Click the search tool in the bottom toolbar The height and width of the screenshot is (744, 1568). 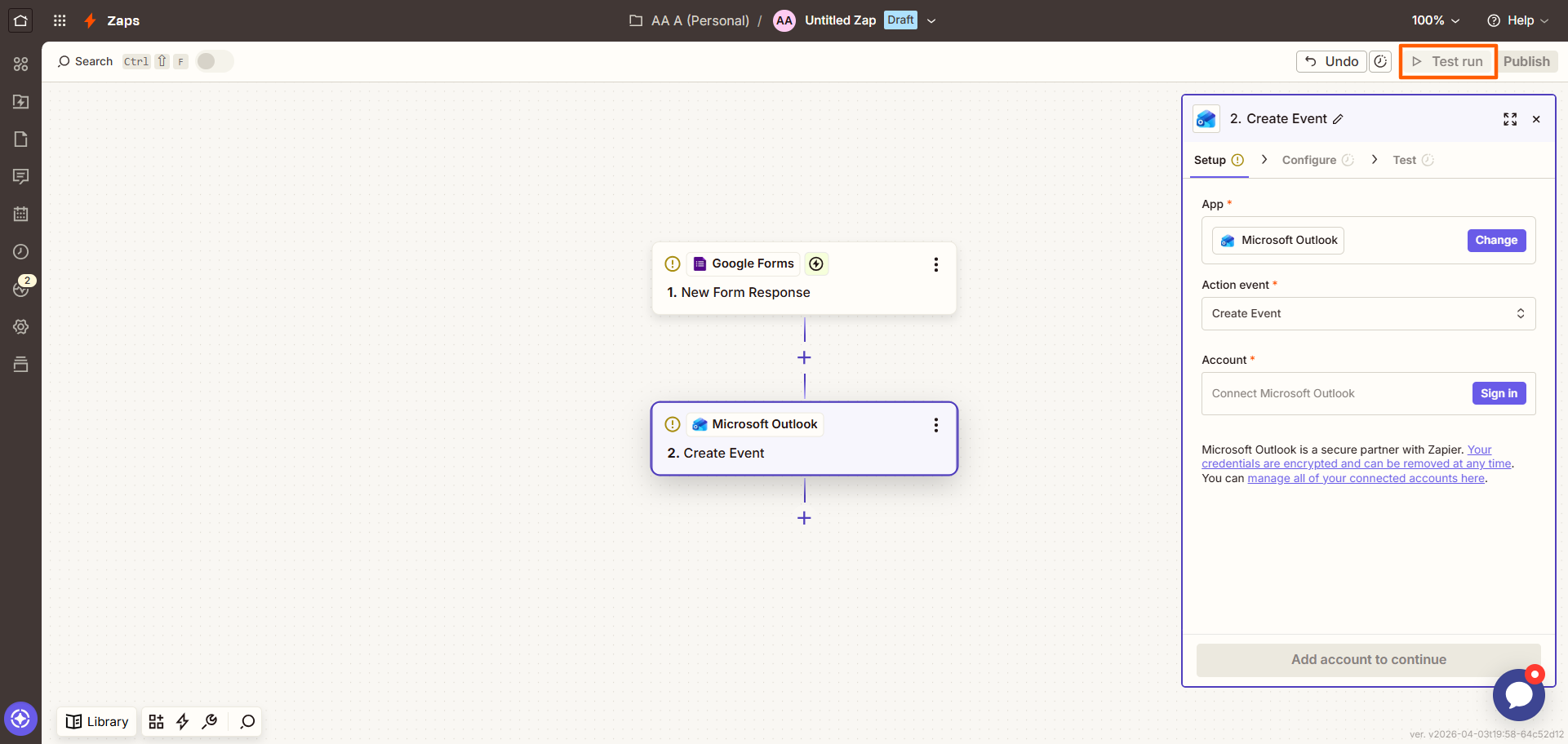[247, 721]
